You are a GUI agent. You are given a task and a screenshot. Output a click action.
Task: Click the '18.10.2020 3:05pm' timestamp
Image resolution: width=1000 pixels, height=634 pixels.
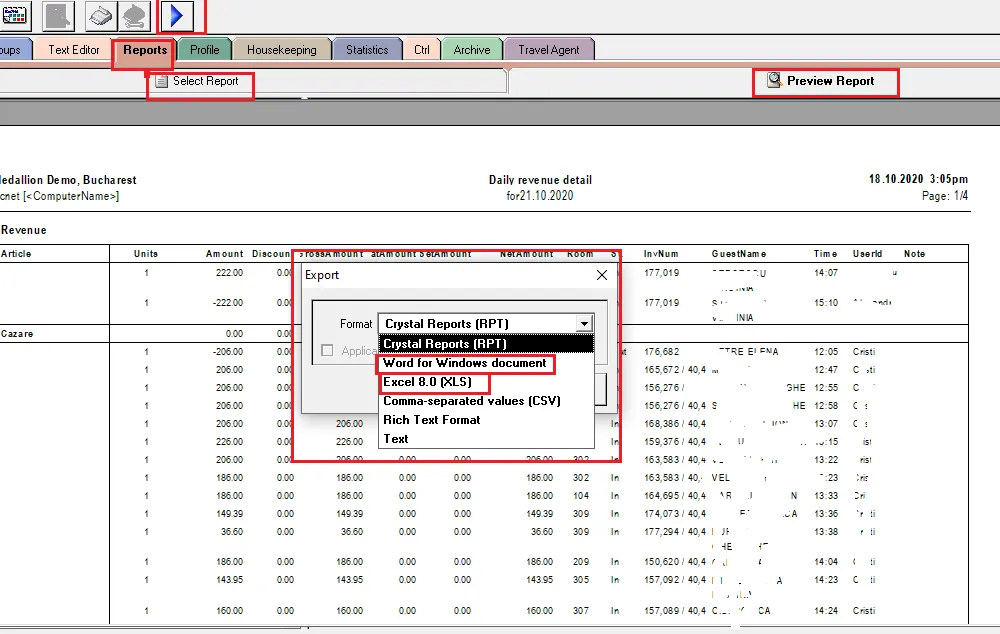pyautogui.click(x=918, y=179)
